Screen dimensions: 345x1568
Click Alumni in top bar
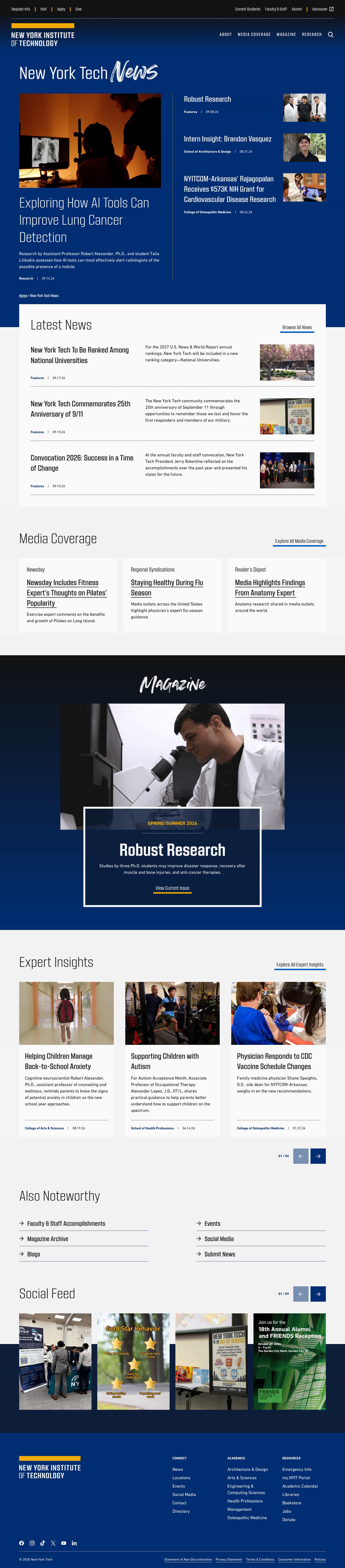click(x=297, y=9)
